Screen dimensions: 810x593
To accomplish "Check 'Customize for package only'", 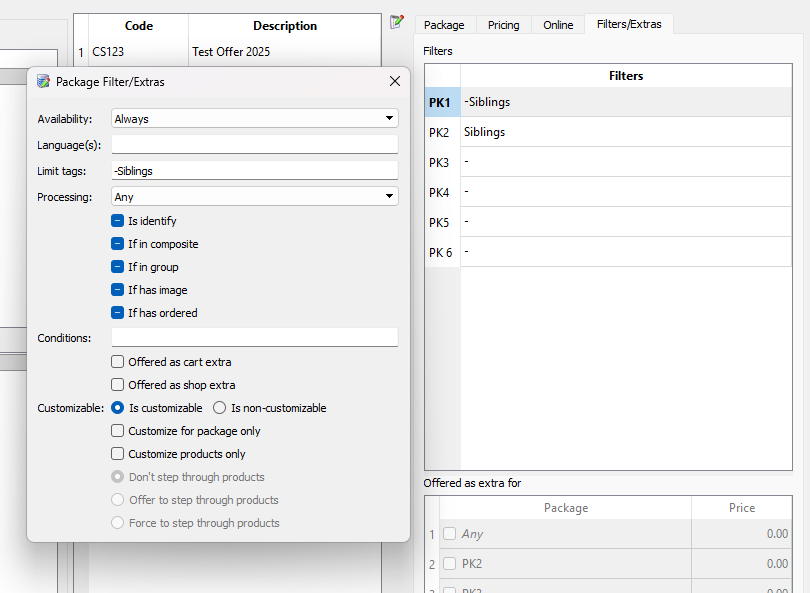I will 118,431.
